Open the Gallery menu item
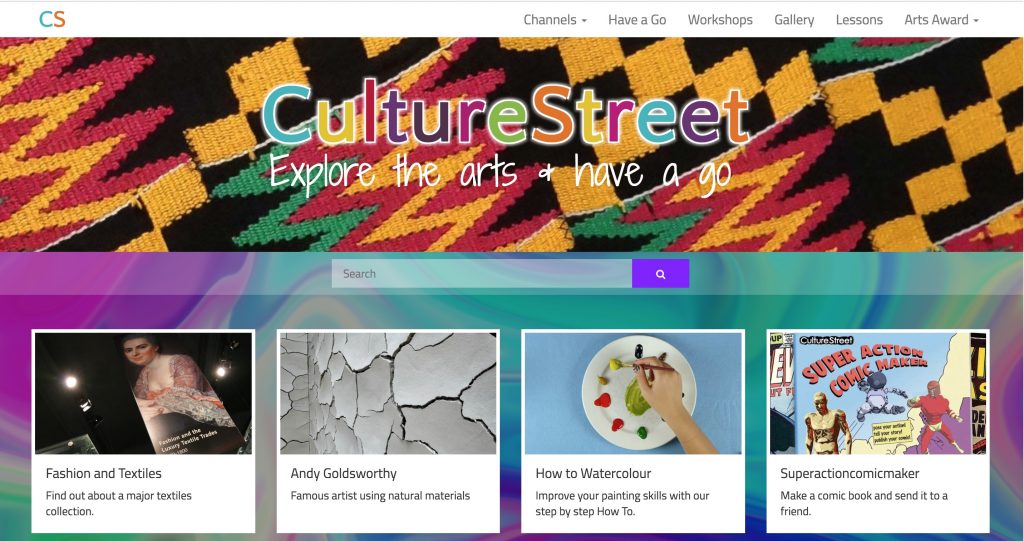1024x541 pixels. click(794, 20)
